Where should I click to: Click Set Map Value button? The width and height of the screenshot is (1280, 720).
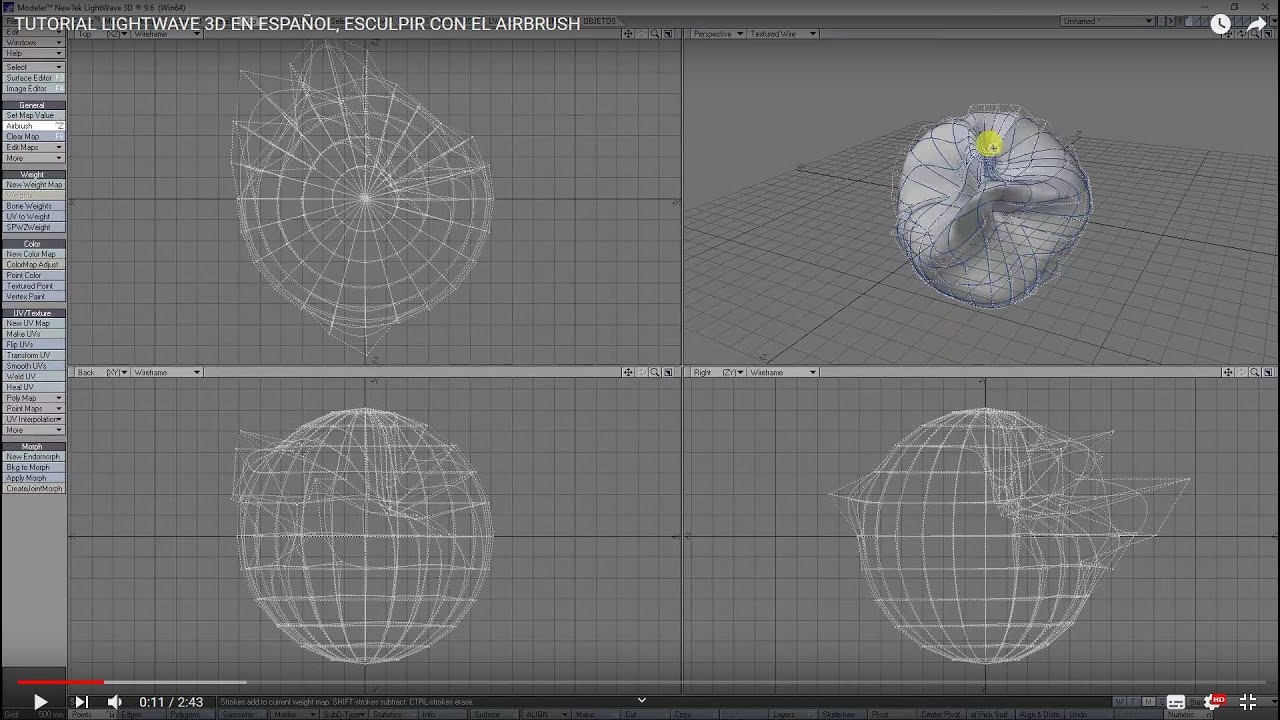34,115
